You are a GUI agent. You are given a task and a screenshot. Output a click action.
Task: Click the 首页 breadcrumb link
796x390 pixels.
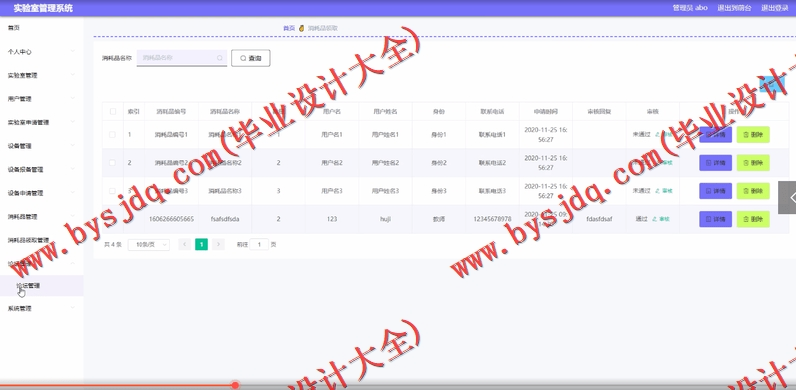click(x=289, y=28)
